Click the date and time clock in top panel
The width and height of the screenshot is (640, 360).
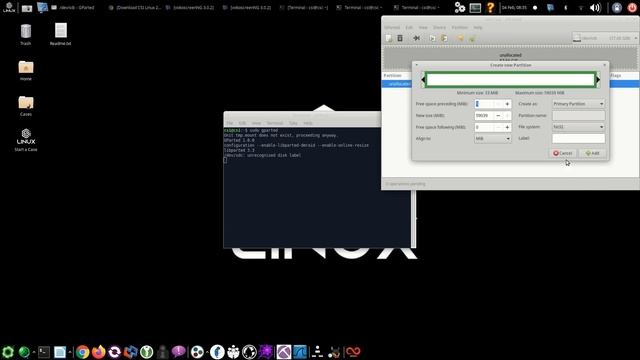[514, 7]
